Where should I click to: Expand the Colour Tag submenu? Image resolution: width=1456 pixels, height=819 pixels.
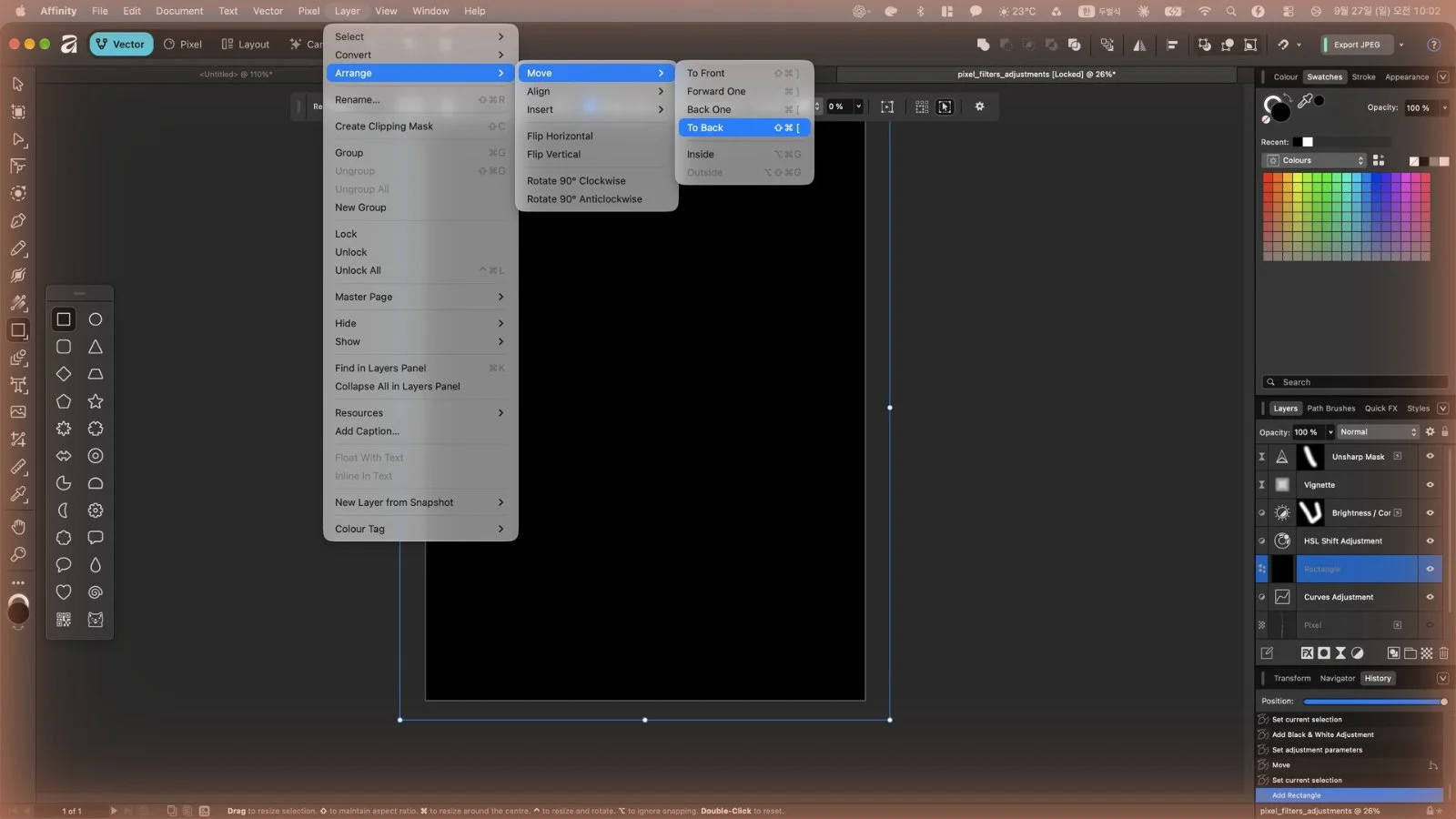(x=420, y=529)
